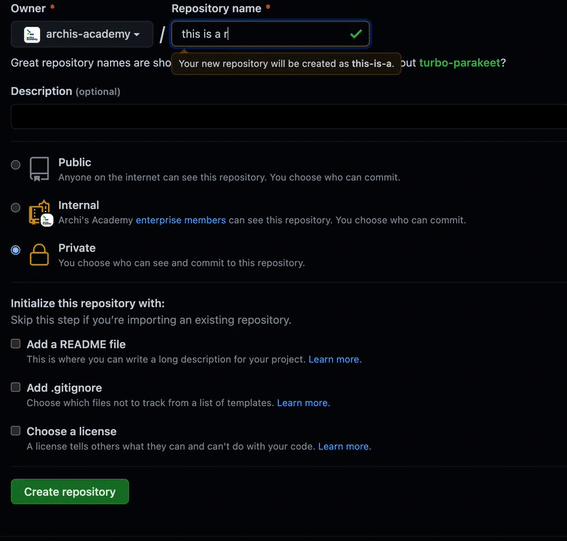This screenshot has height=541, width=567.
Task: Click the Internal organization building icon
Action: (x=40, y=213)
